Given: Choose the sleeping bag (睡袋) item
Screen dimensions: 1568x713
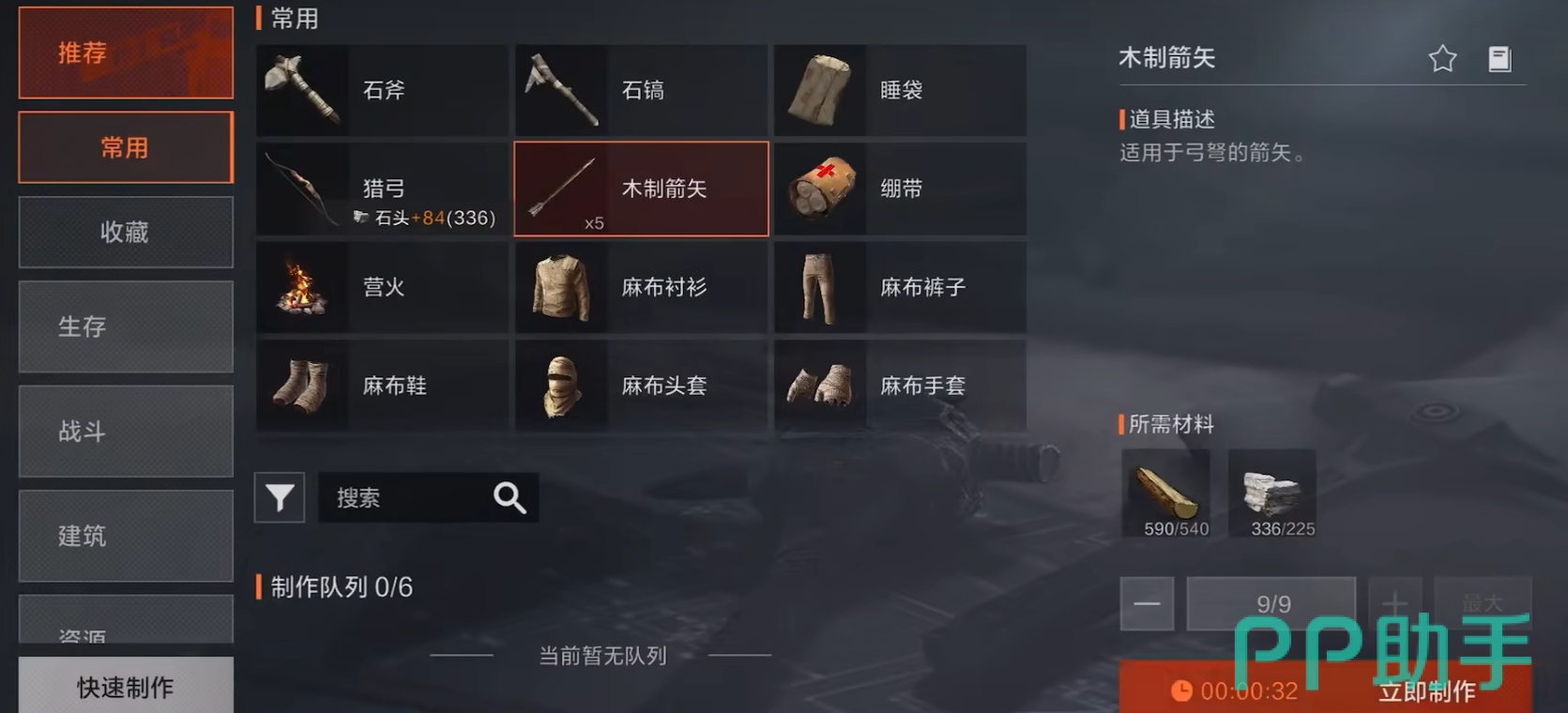Looking at the screenshot, I should pyautogui.click(x=900, y=90).
